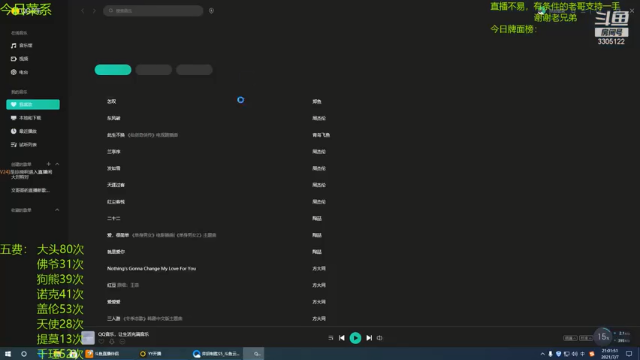The height and width of the screenshot is (360, 640).
Task: Open the sound quality dropdown in player bar
Action: (x=570, y=338)
